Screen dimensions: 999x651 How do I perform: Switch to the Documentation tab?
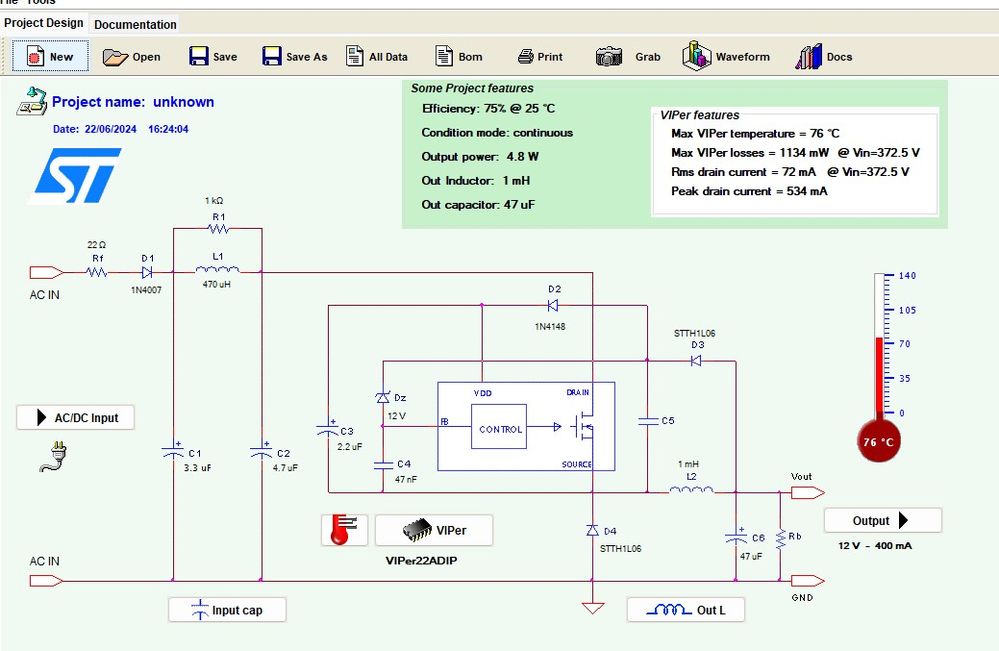click(135, 24)
